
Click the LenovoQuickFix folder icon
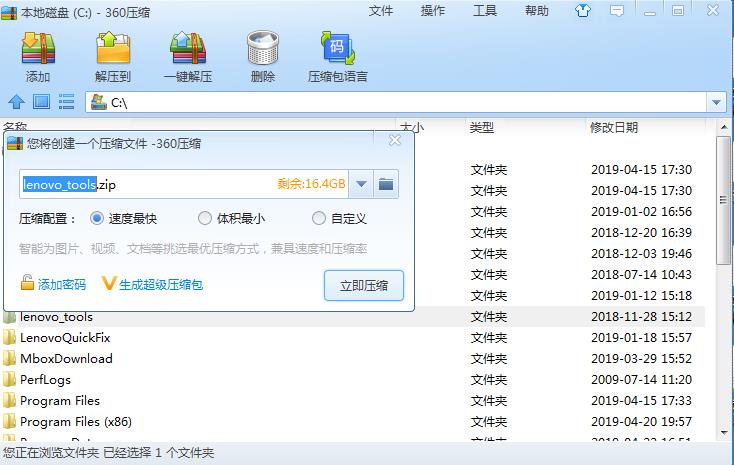click(9, 338)
